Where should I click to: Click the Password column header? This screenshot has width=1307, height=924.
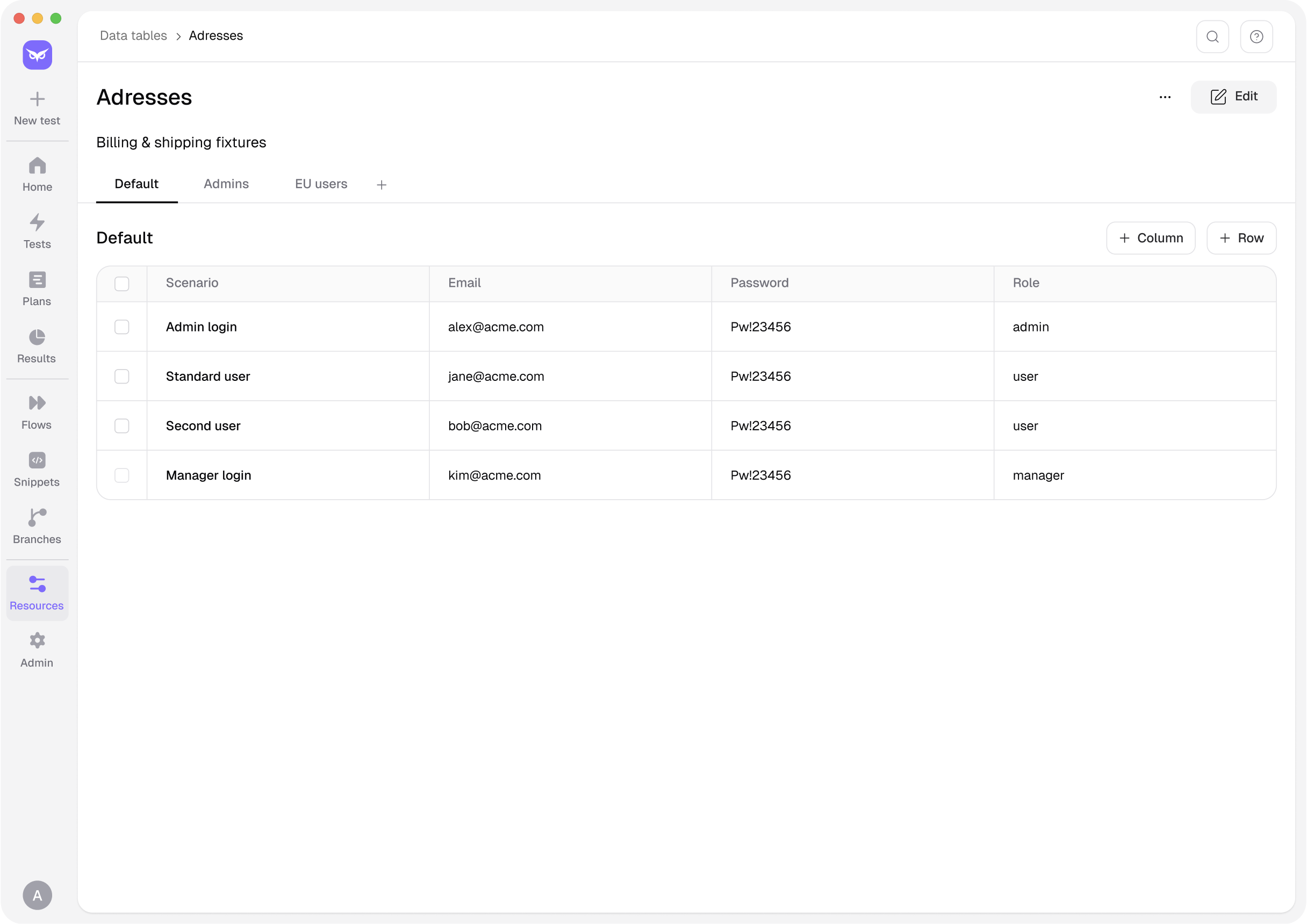[853, 283]
